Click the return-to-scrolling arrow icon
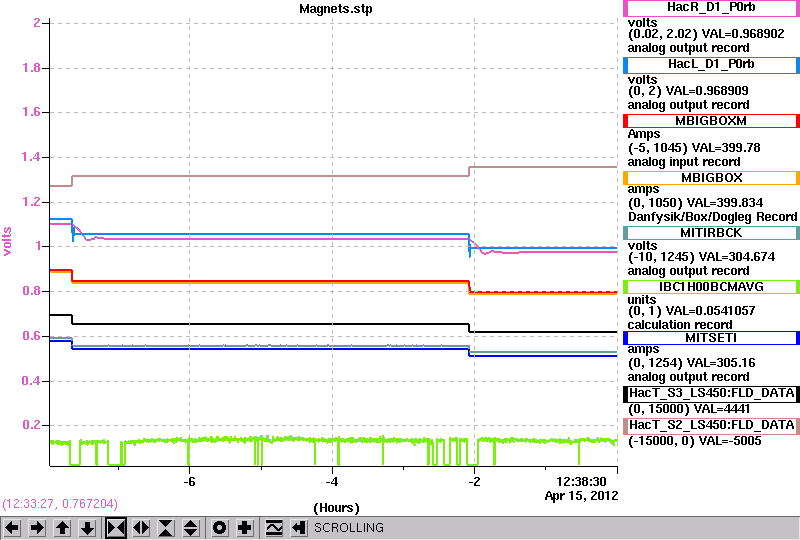Image resolution: width=800 pixels, height=540 pixels. pyautogui.click(x=298, y=528)
